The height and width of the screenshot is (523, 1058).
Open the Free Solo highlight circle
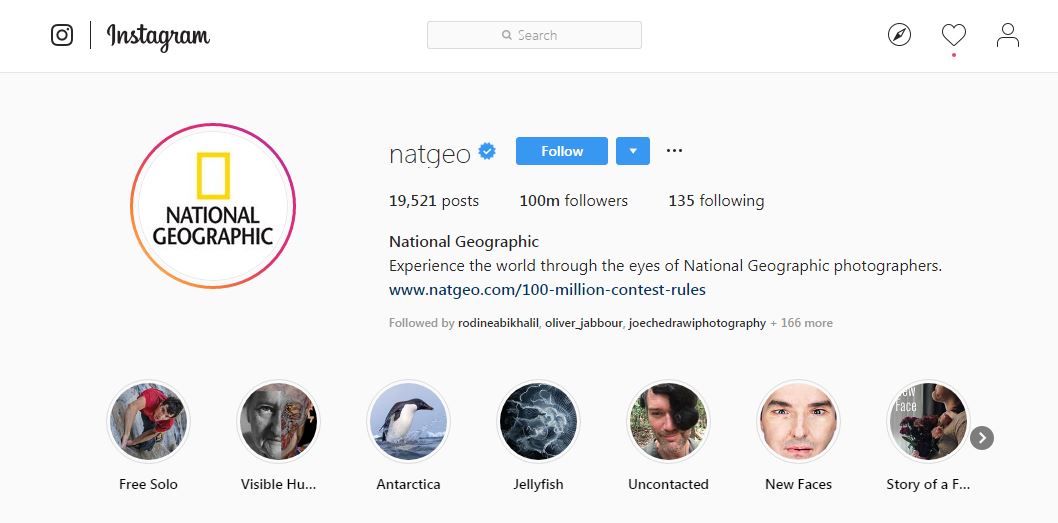[148, 421]
